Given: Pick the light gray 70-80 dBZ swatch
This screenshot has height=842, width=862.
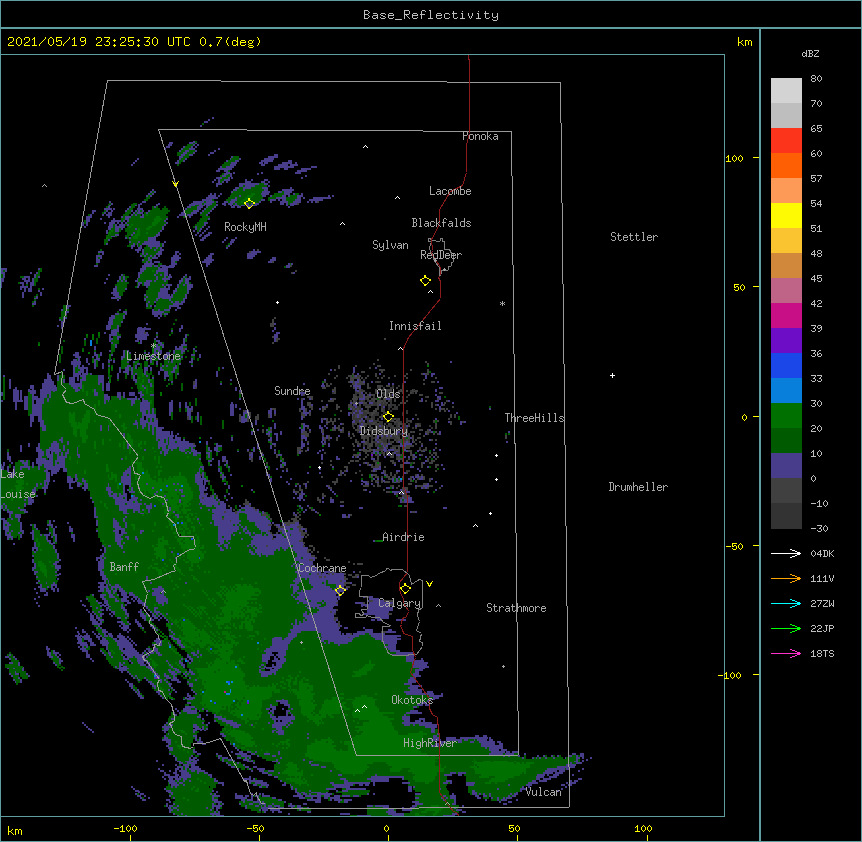Looking at the screenshot, I should click(x=786, y=91).
